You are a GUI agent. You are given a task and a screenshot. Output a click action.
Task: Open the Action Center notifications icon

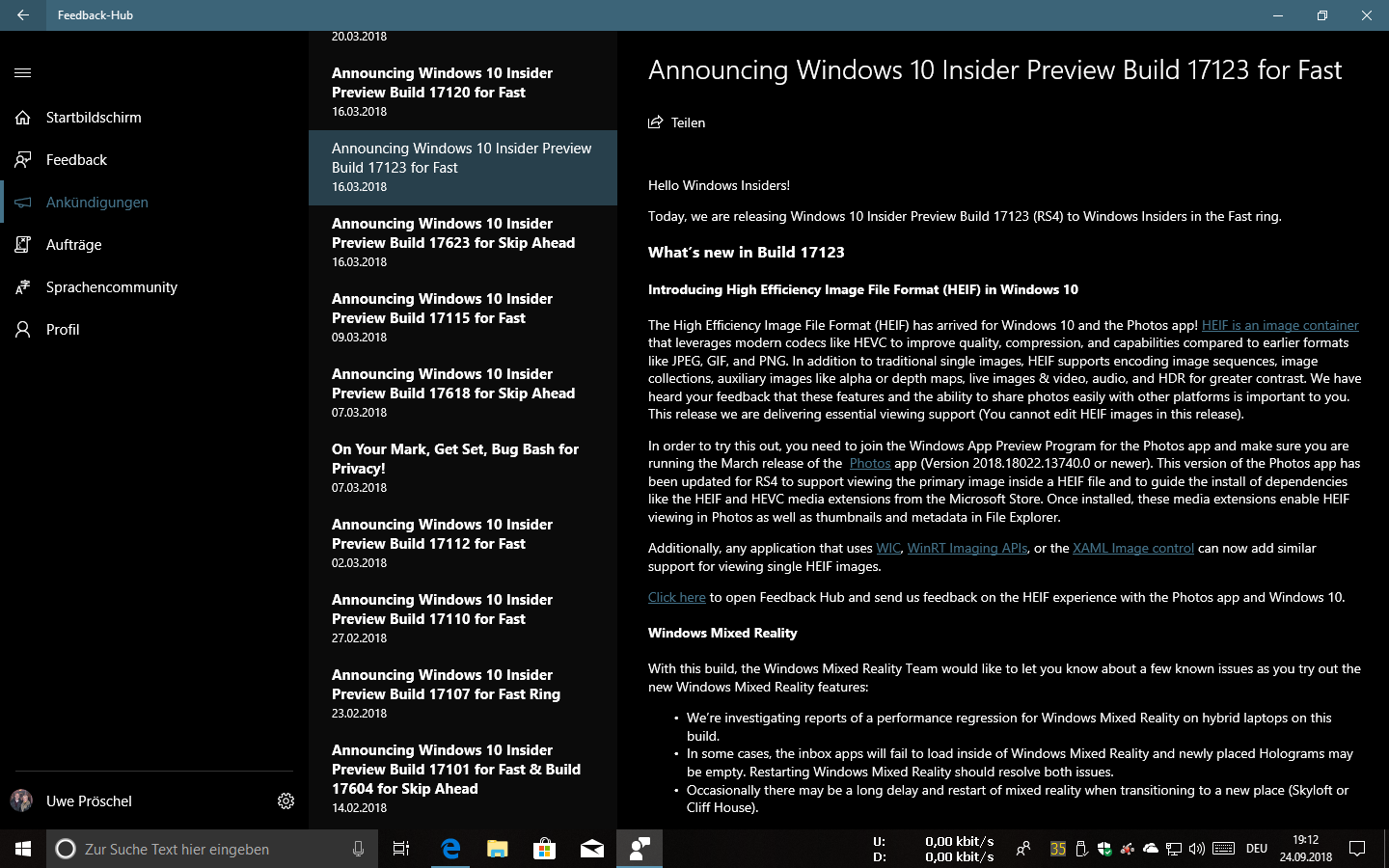click(1357, 849)
